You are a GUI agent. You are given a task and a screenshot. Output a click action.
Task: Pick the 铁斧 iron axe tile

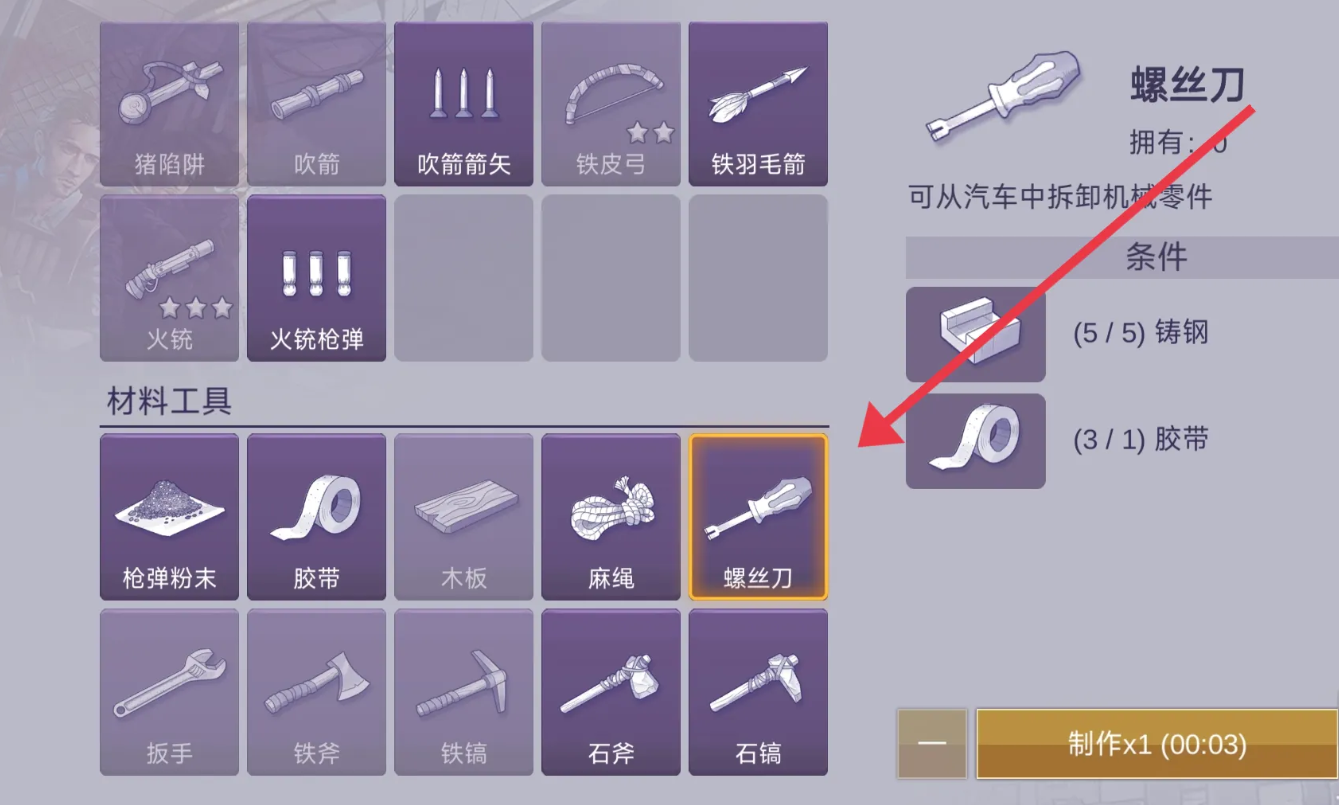click(317, 692)
